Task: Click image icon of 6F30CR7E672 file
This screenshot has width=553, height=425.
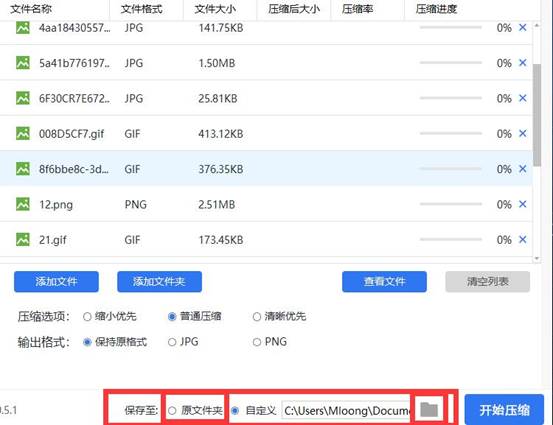Action: point(23,98)
